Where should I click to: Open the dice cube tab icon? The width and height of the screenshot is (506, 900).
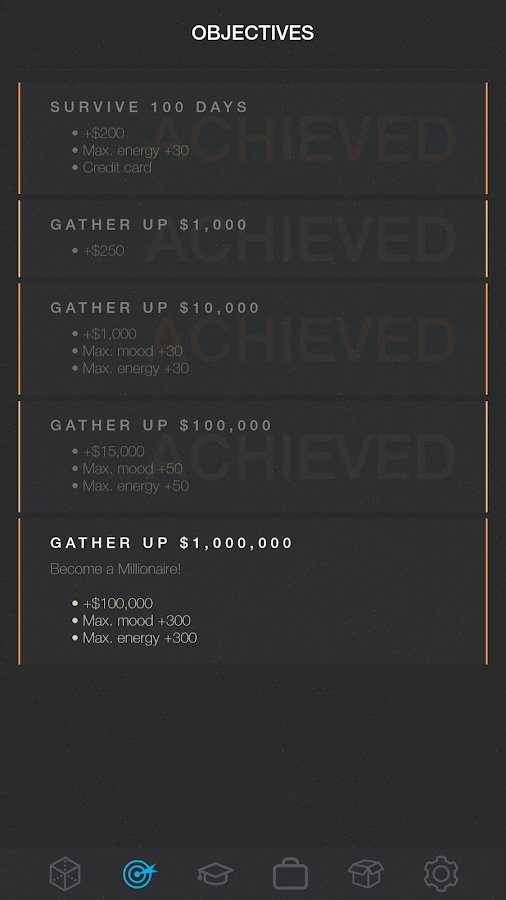(65, 874)
